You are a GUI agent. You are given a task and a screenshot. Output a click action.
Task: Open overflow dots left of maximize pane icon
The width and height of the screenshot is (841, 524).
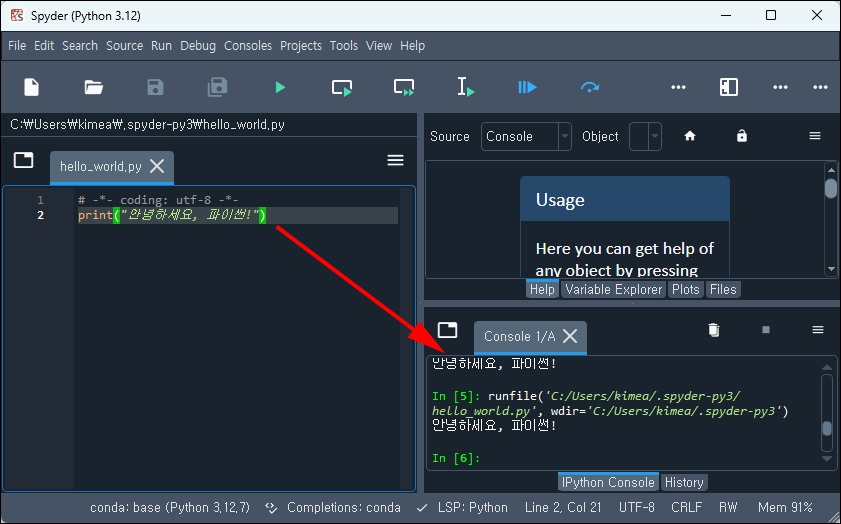click(x=678, y=87)
